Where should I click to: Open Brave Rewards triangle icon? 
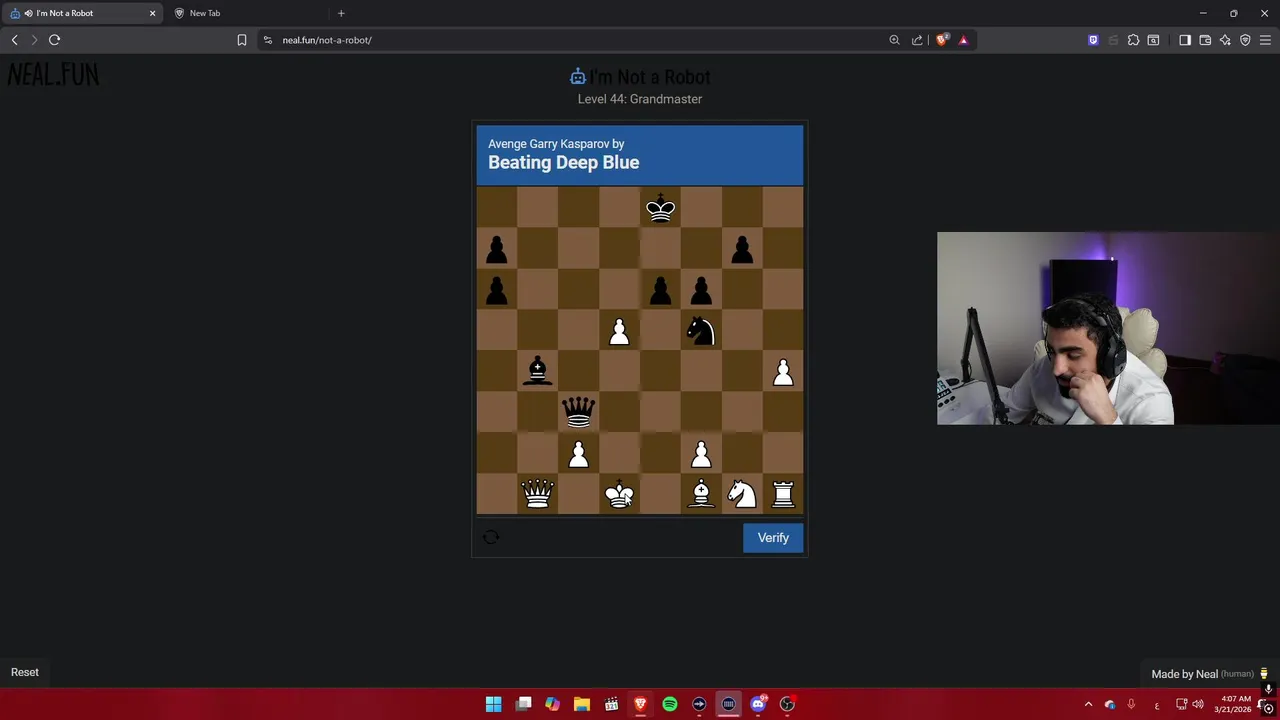tap(963, 40)
